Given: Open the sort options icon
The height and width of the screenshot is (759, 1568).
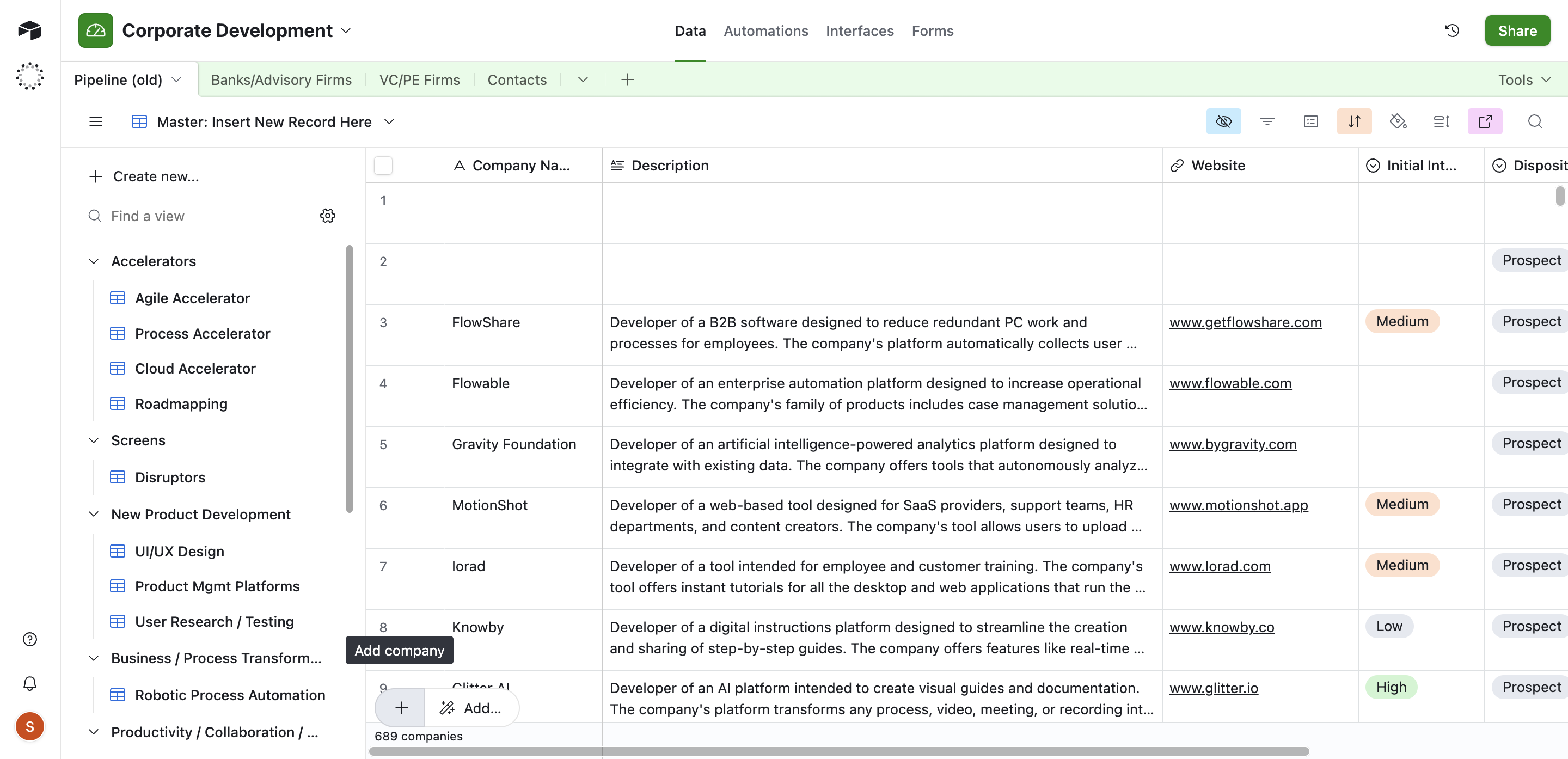Looking at the screenshot, I should pos(1353,122).
